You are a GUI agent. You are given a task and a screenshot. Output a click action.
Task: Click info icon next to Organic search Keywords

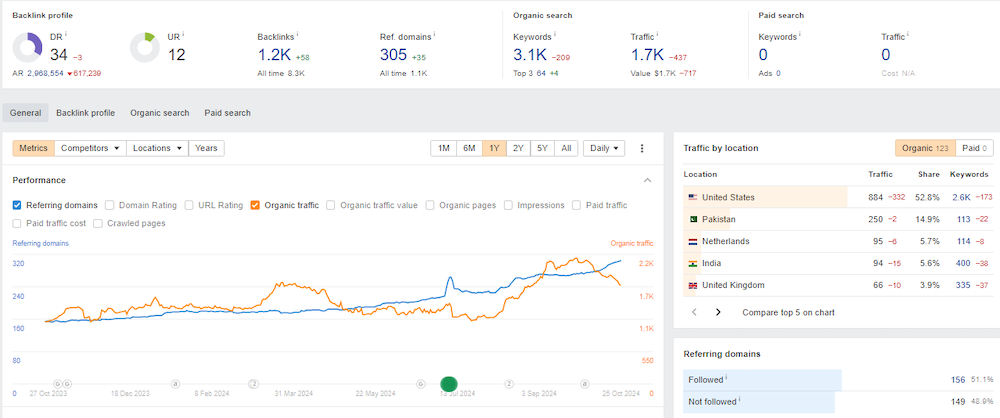point(554,34)
